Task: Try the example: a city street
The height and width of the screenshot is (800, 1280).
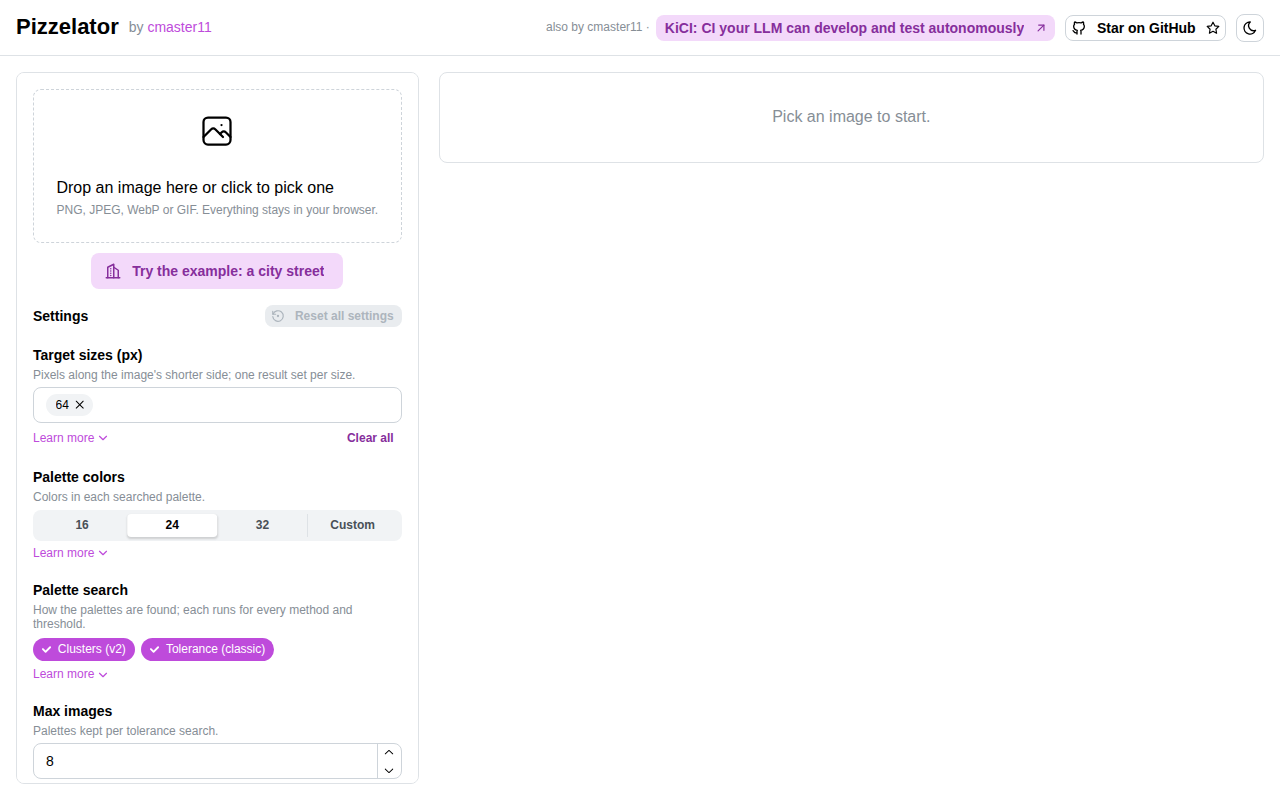Action: (x=217, y=271)
